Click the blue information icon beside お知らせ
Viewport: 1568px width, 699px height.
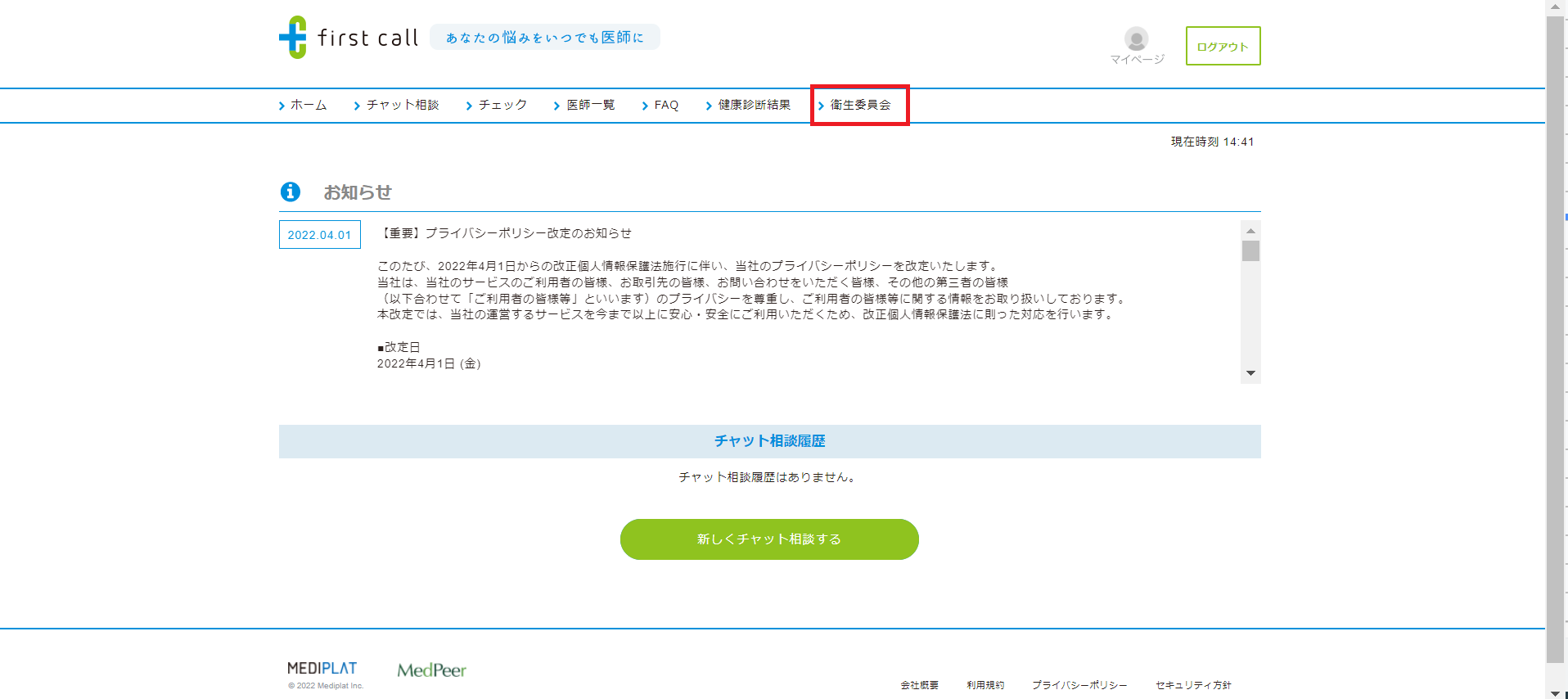pos(291,192)
